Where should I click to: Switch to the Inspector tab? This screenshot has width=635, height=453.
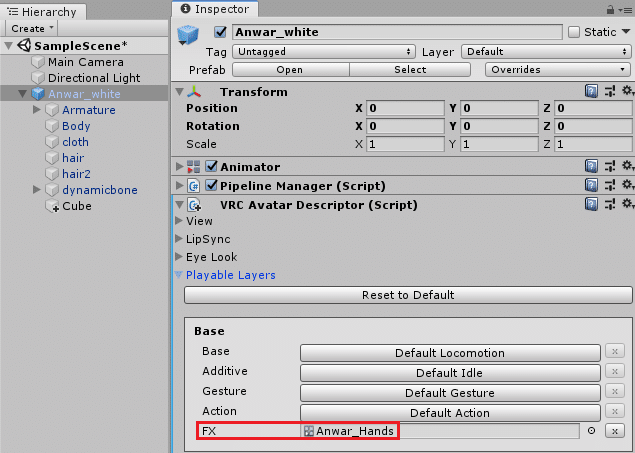(x=215, y=9)
